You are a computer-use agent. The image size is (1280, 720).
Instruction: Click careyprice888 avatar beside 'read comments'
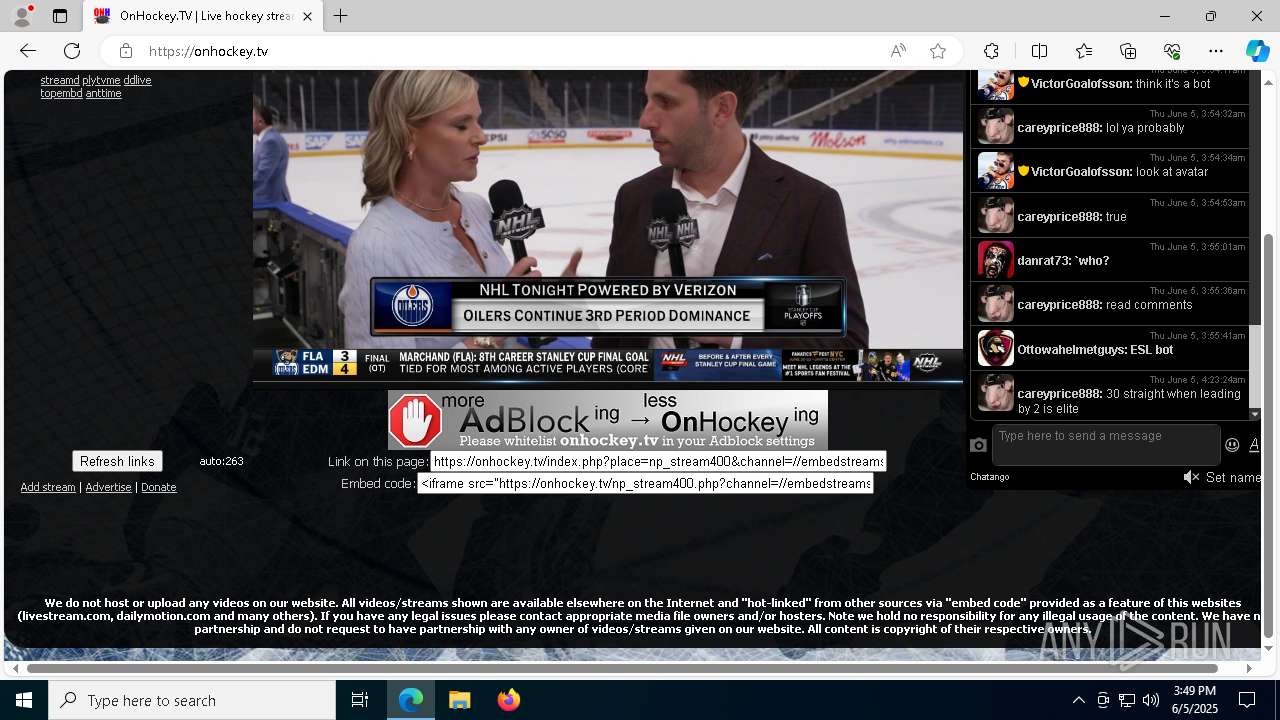click(x=996, y=304)
